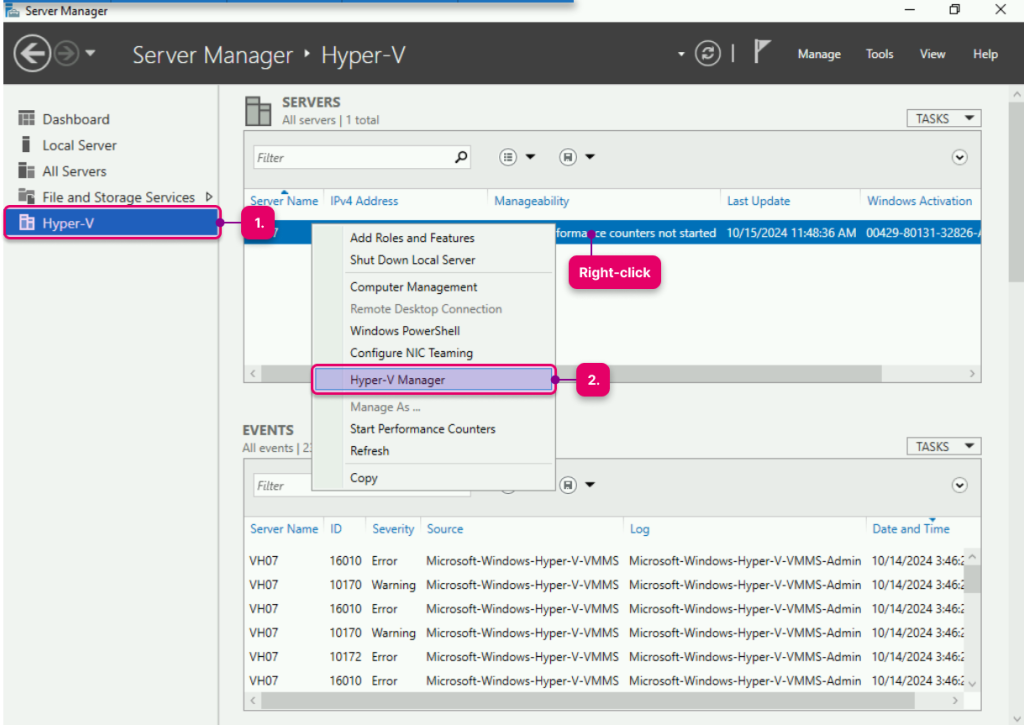Sort by Last Update column header
The image size is (1024, 725).
coord(758,201)
